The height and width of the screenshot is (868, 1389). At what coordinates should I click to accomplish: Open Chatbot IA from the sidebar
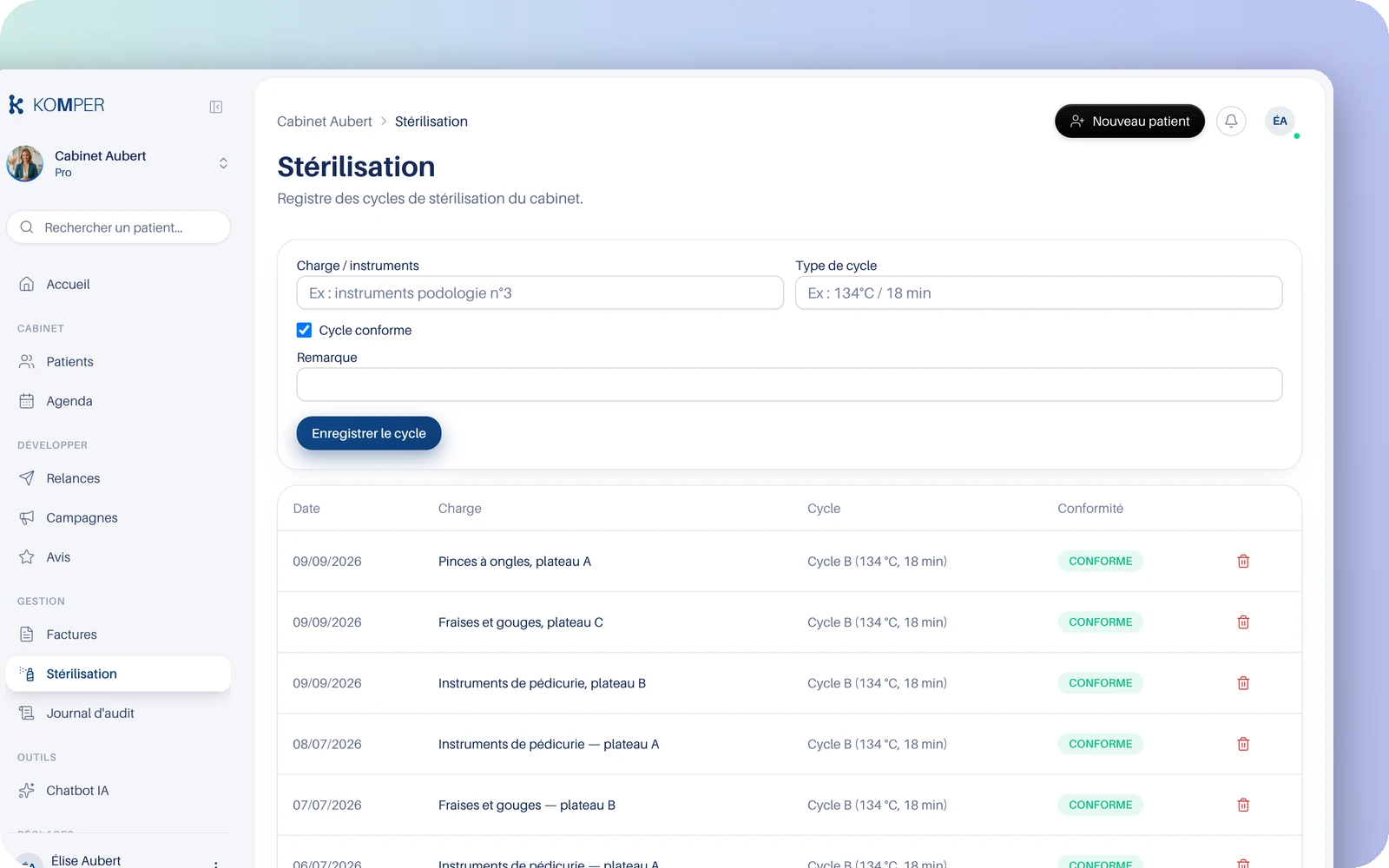pos(118,791)
